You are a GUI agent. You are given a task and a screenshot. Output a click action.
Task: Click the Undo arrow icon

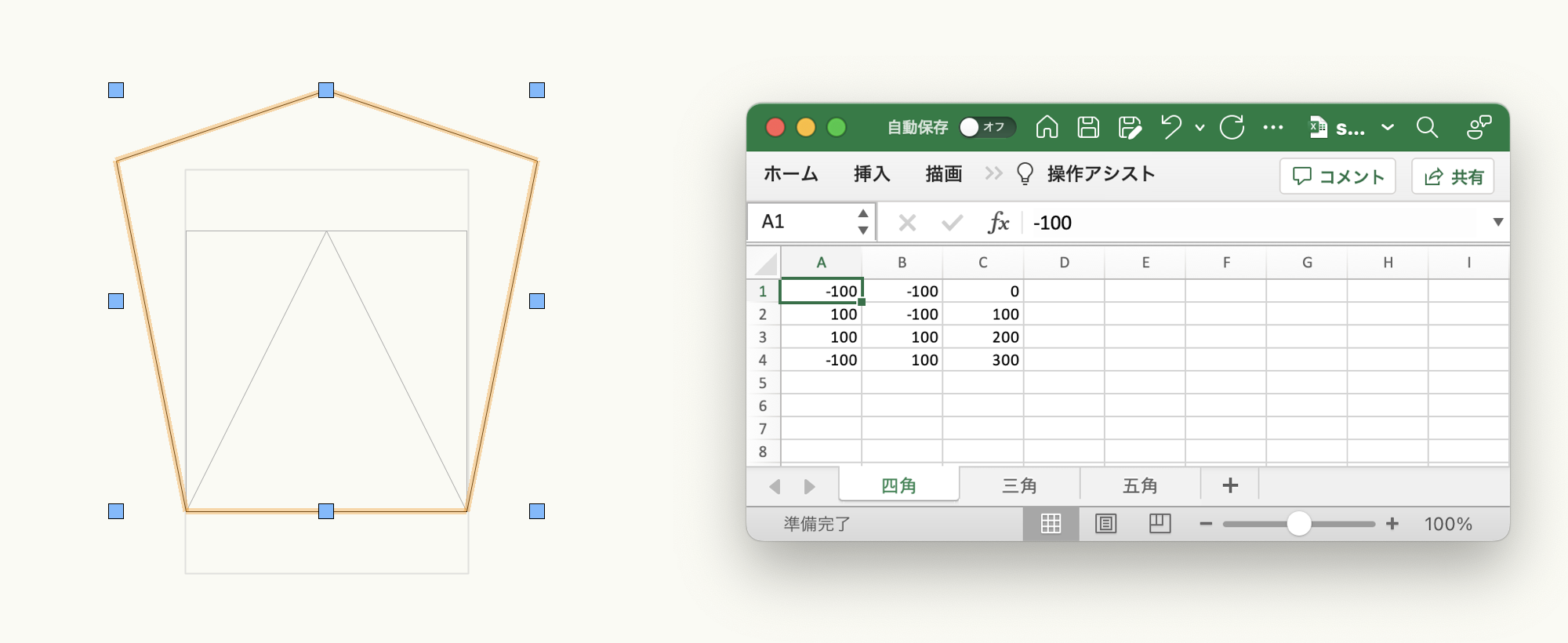(1171, 126)
